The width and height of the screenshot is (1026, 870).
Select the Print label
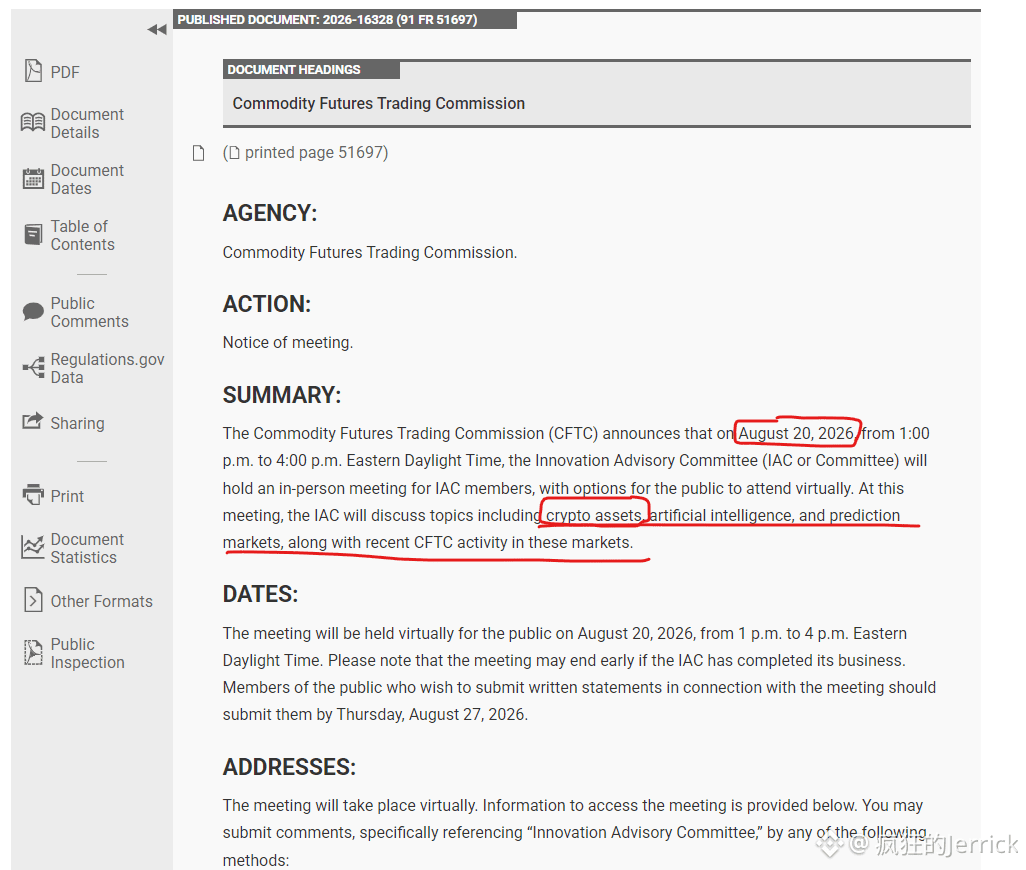(x=67, y=496)
